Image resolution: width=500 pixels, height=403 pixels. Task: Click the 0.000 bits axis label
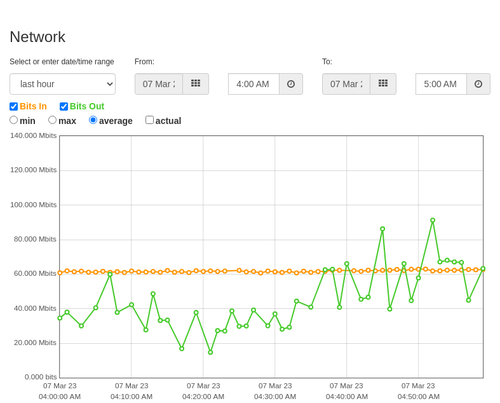point(41,377)
